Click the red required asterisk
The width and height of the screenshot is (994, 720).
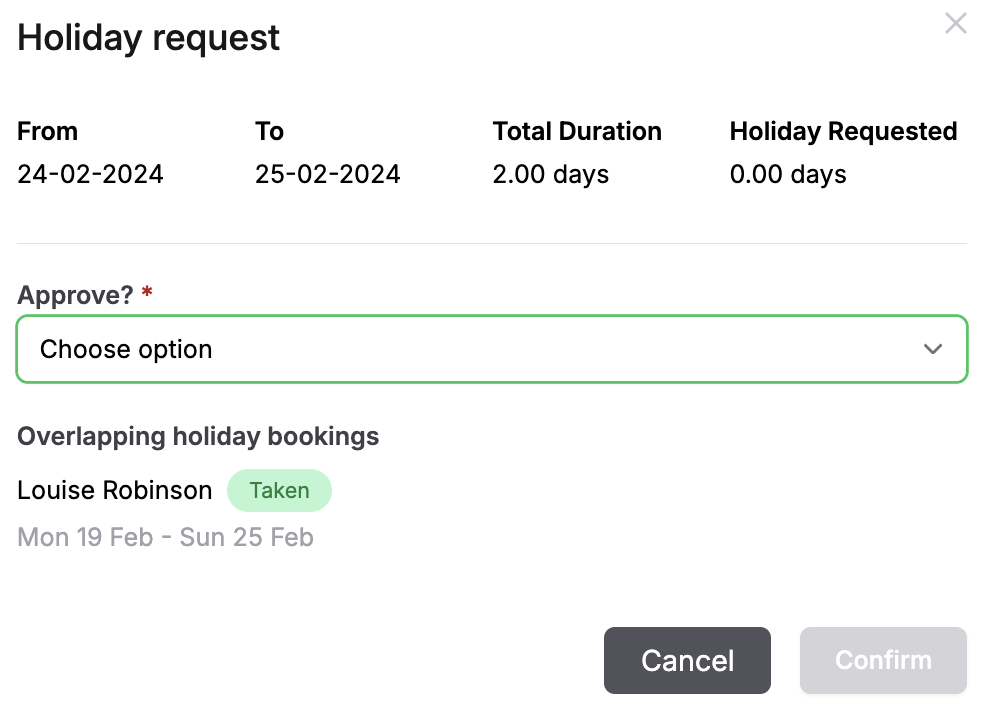click(146, 293)
